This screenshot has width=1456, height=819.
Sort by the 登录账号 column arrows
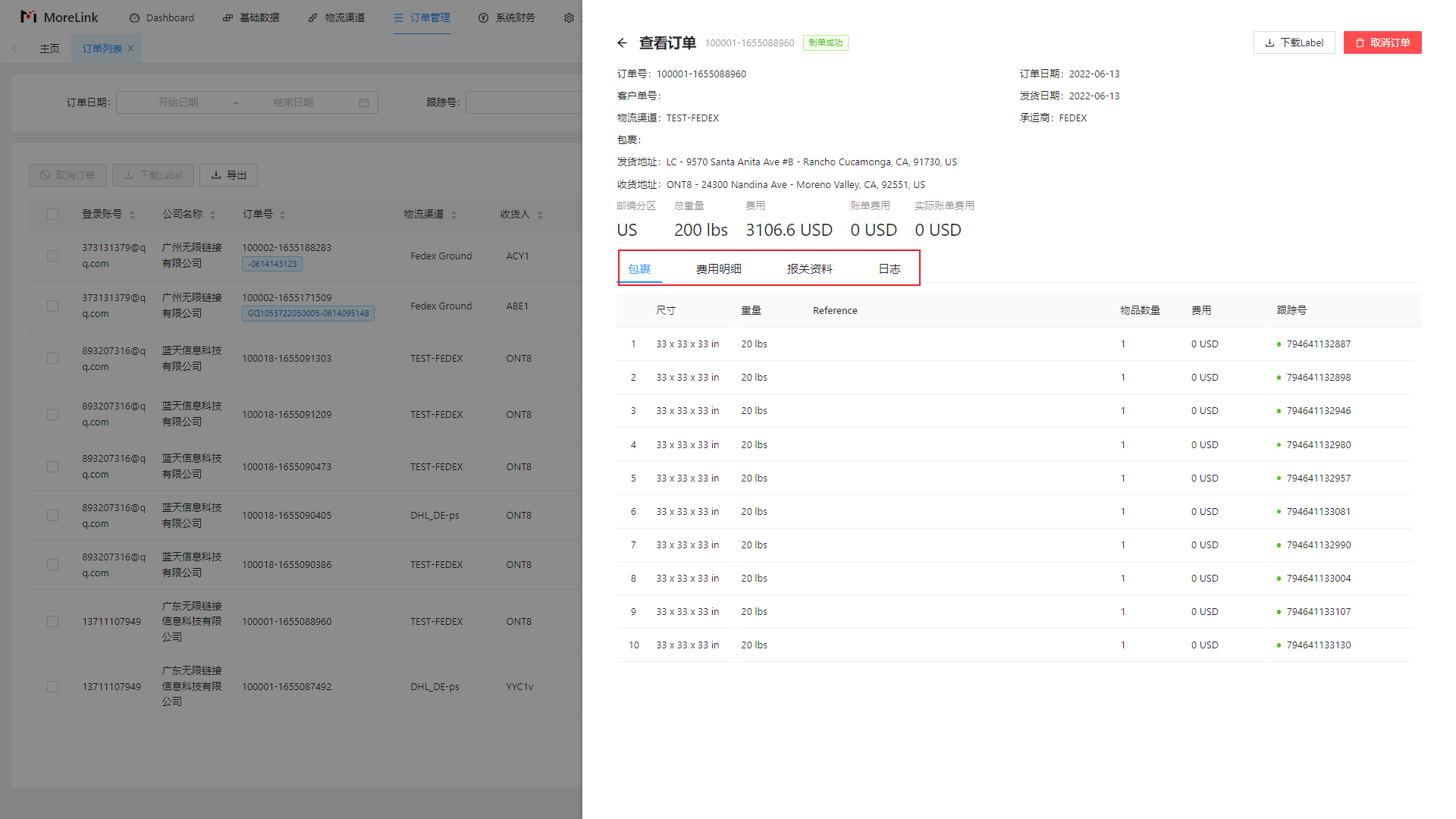(133, 215)
